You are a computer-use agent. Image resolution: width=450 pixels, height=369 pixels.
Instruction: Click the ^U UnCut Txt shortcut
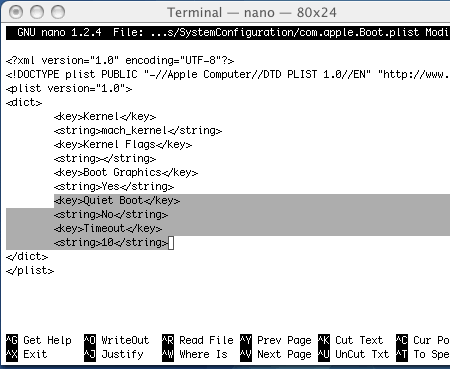click(x=354, y=354)
